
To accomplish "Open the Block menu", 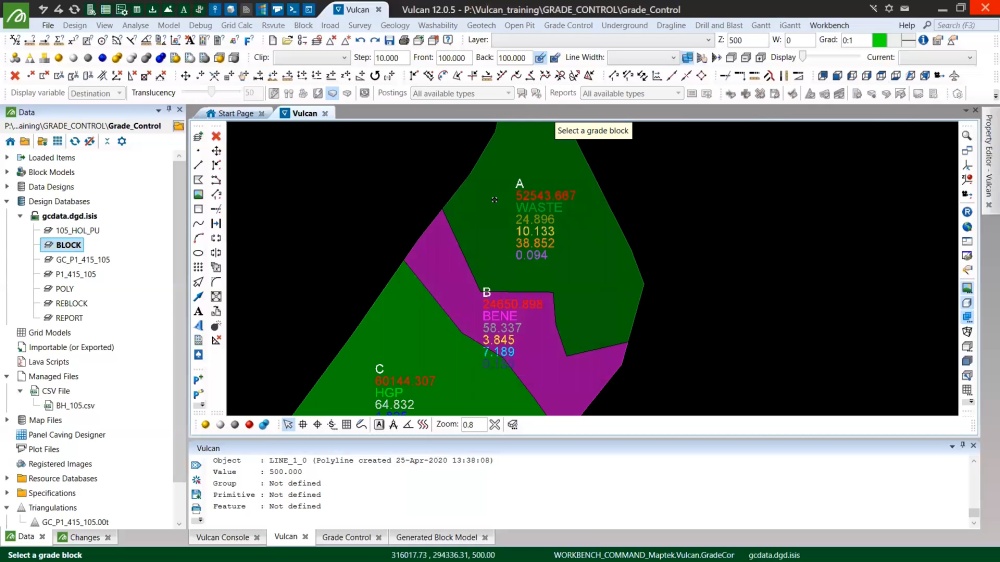I will click(303, 26).
